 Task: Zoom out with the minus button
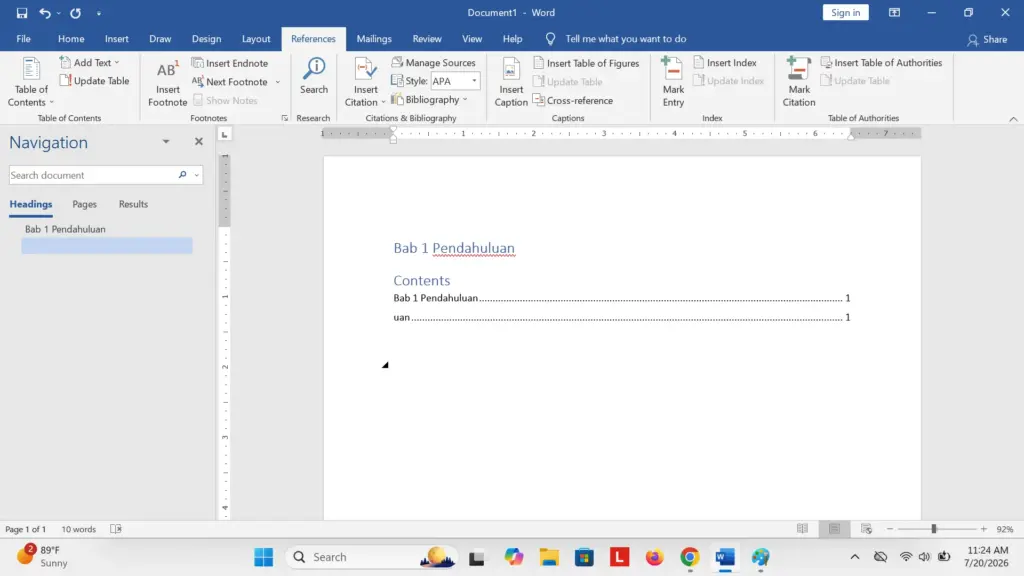tap(889, 529)
